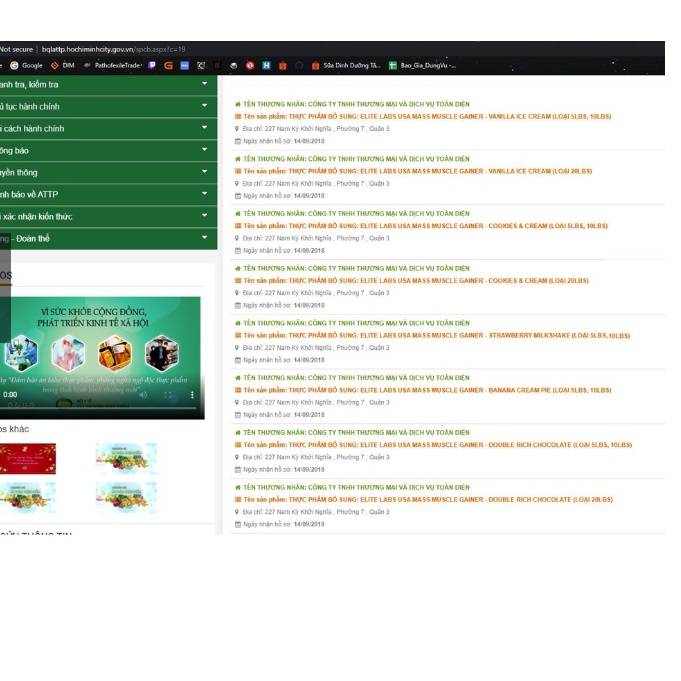Open Vanilla Ice Cream (LOẠI 20LBS) product link
Viewport: 681px width, 681px height.
pyautogui.click(x=417, y=171)
